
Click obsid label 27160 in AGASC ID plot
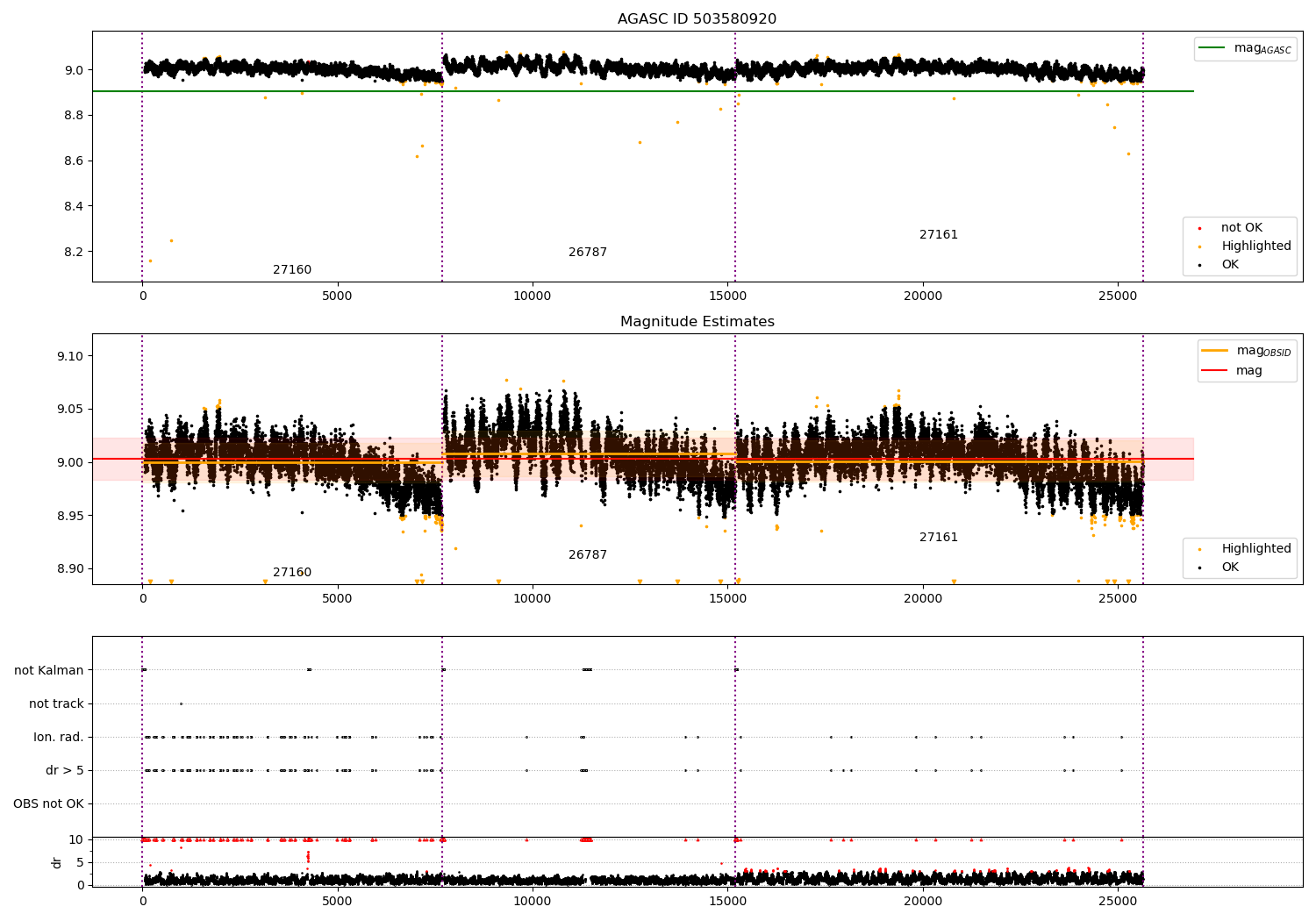tap(292, 270)
